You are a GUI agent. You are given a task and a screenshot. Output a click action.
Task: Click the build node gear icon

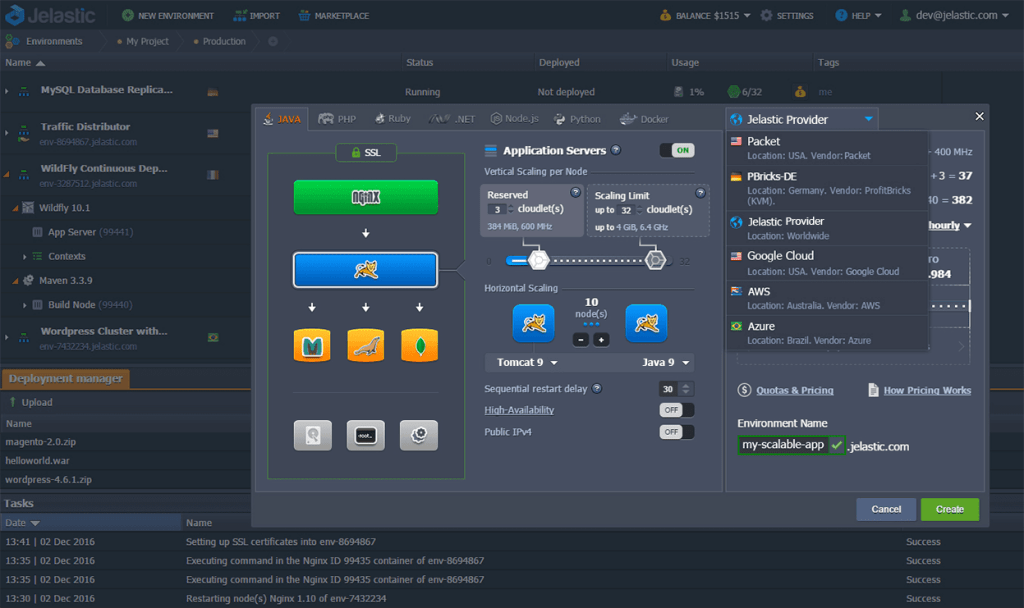[419, 435]
